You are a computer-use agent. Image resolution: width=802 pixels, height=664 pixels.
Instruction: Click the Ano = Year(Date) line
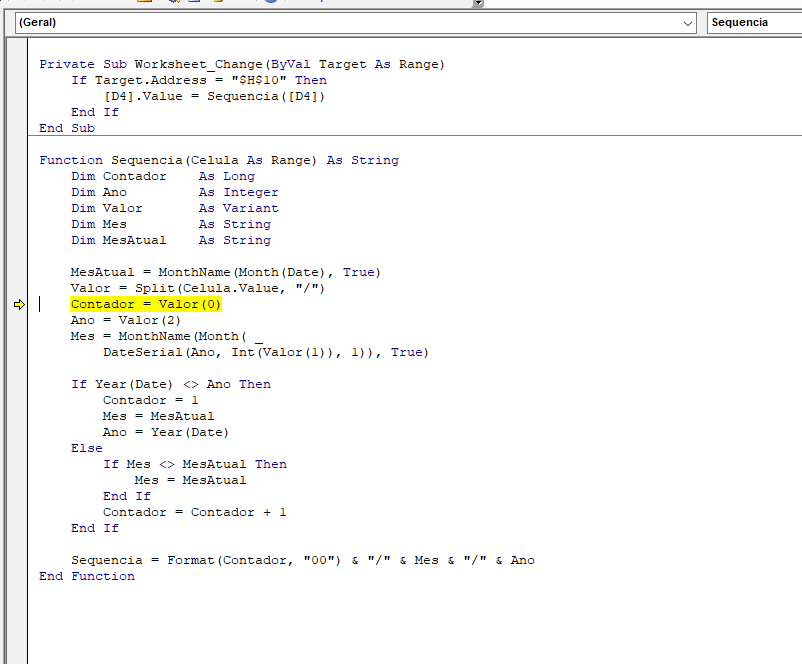click(166, 432)
